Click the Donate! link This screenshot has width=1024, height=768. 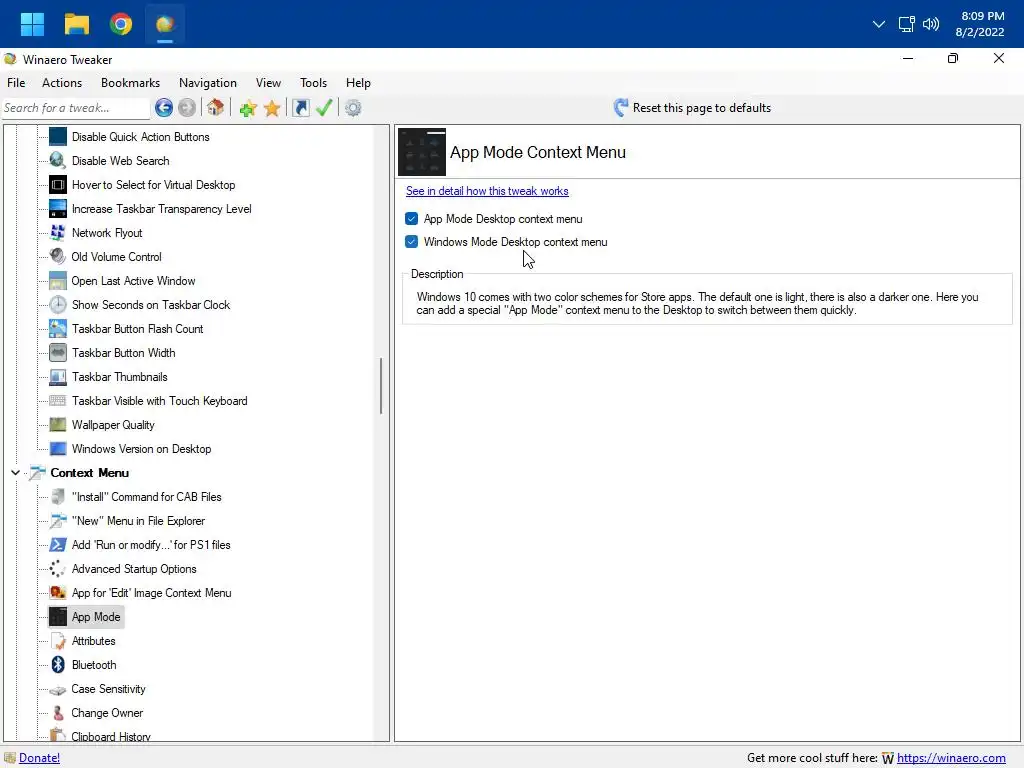(39, 758)
